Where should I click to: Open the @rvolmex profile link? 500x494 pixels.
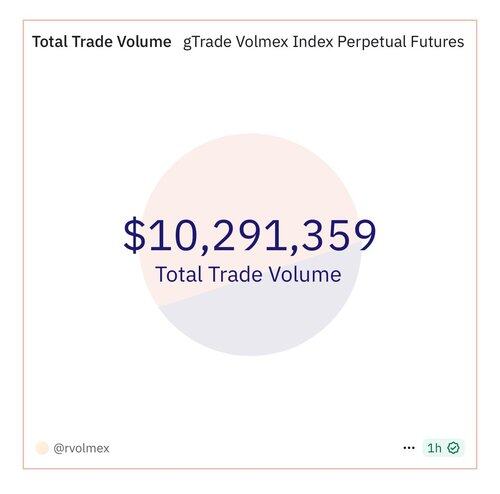pos(81,448)
